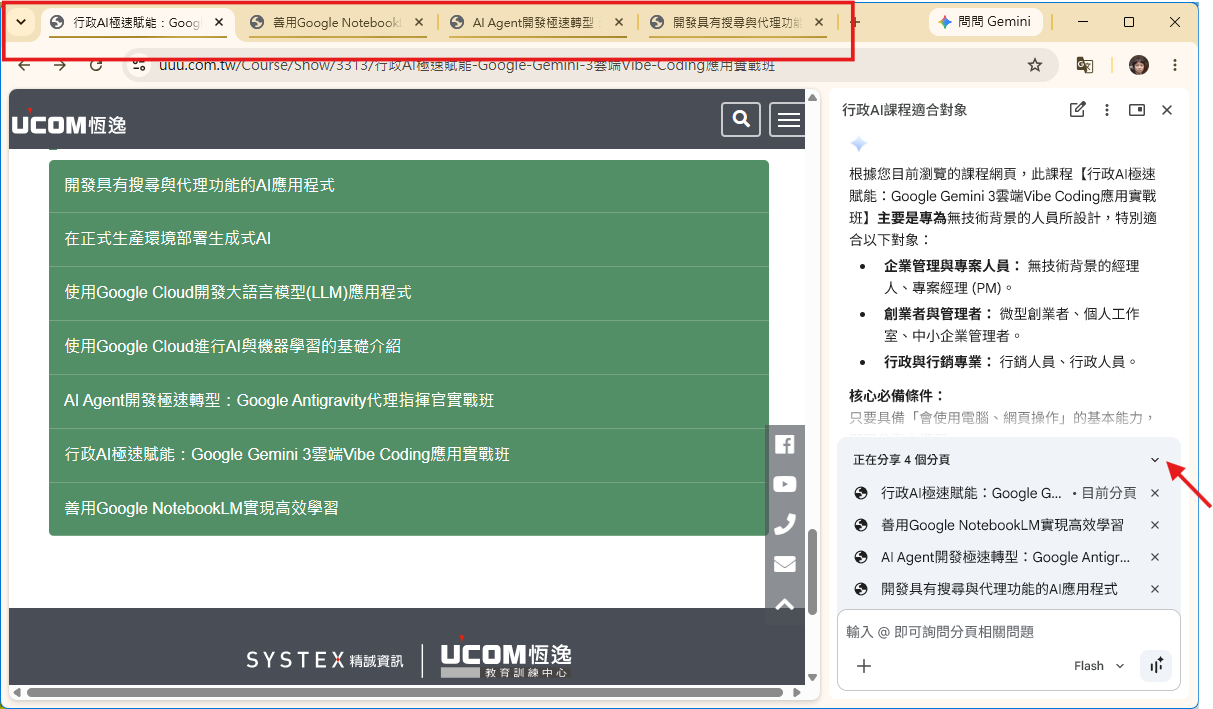Open the Chrome profile avatar

click(1139, 65)
